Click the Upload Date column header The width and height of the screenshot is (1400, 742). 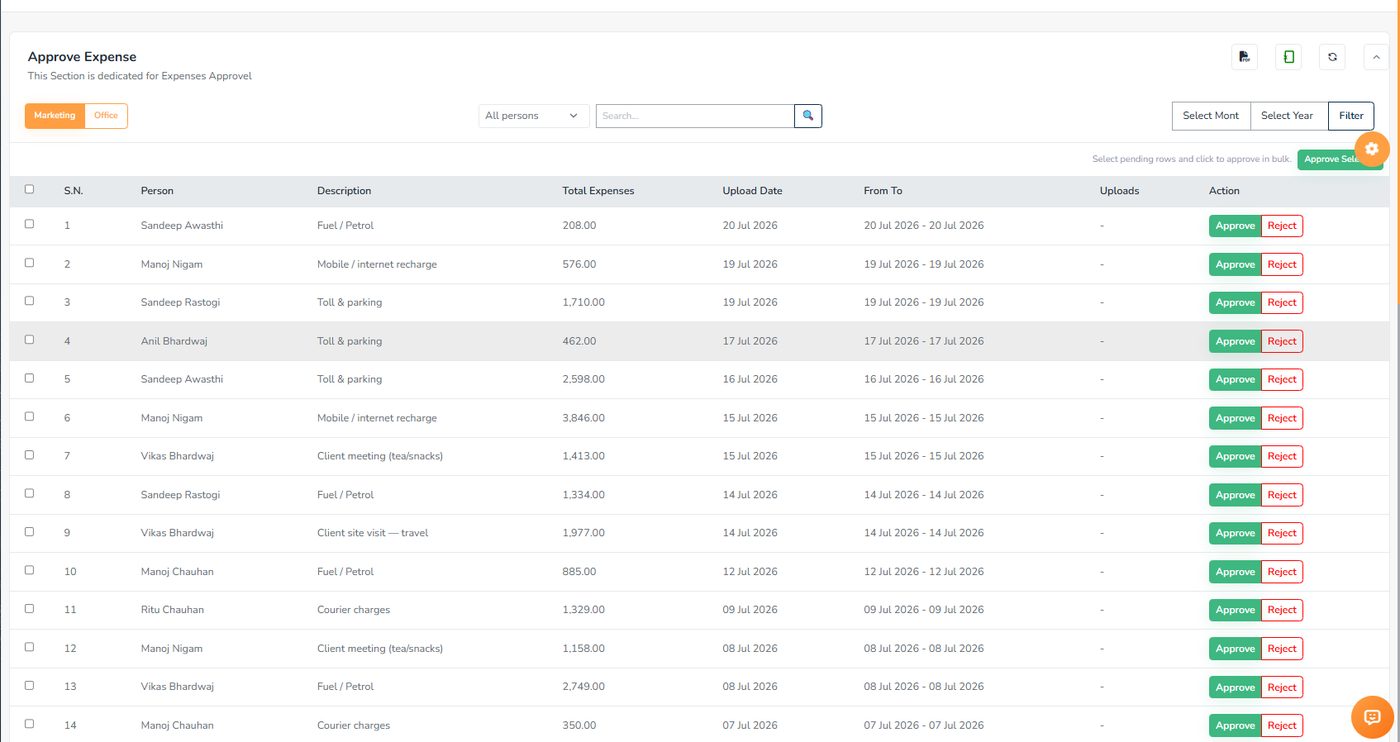[752, 191]
